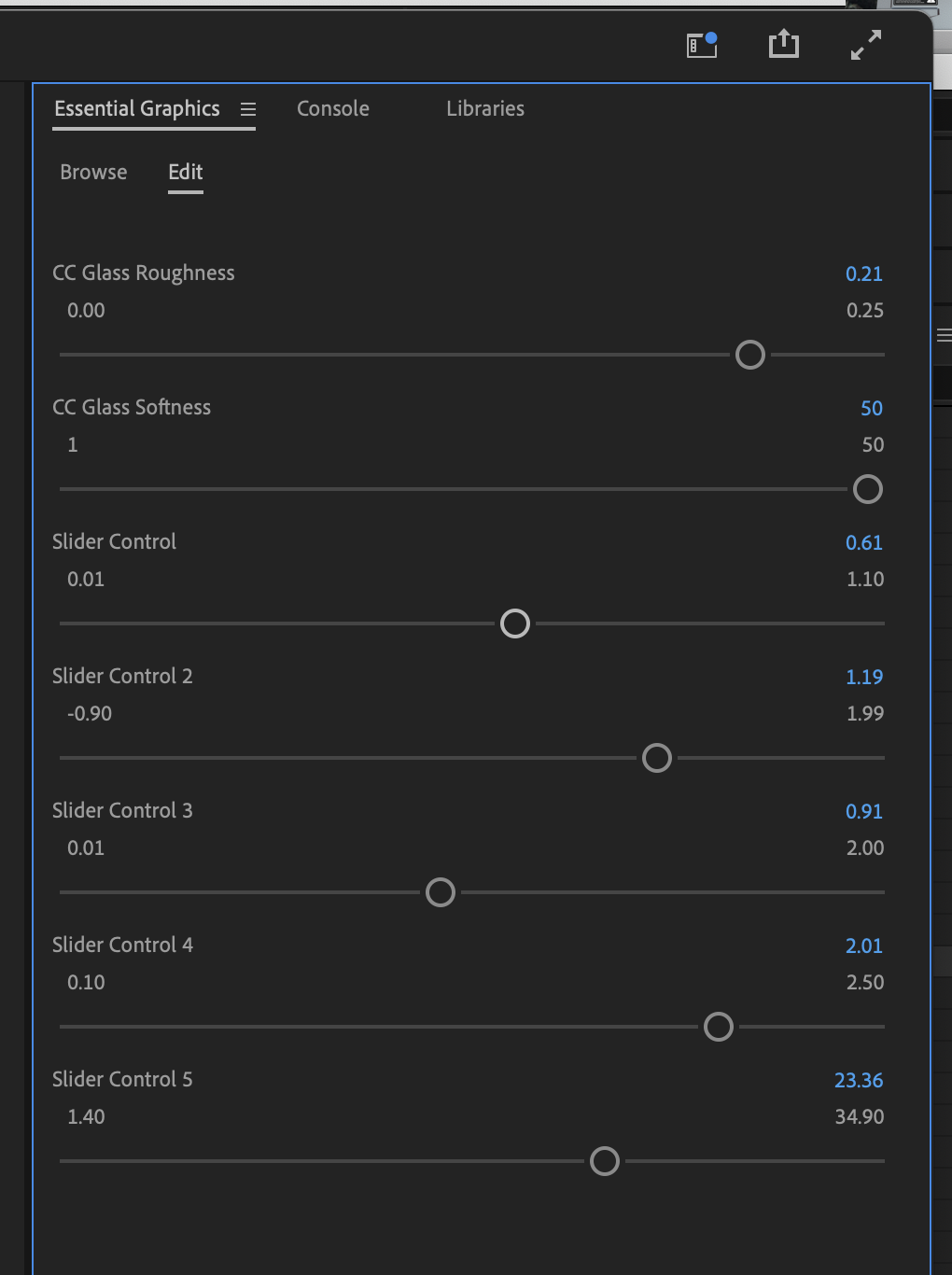This screenshot has width=952, height=1275.
Task: Click the Slider Control 5 value 23.36
Action: click(x=858, y=1080)
